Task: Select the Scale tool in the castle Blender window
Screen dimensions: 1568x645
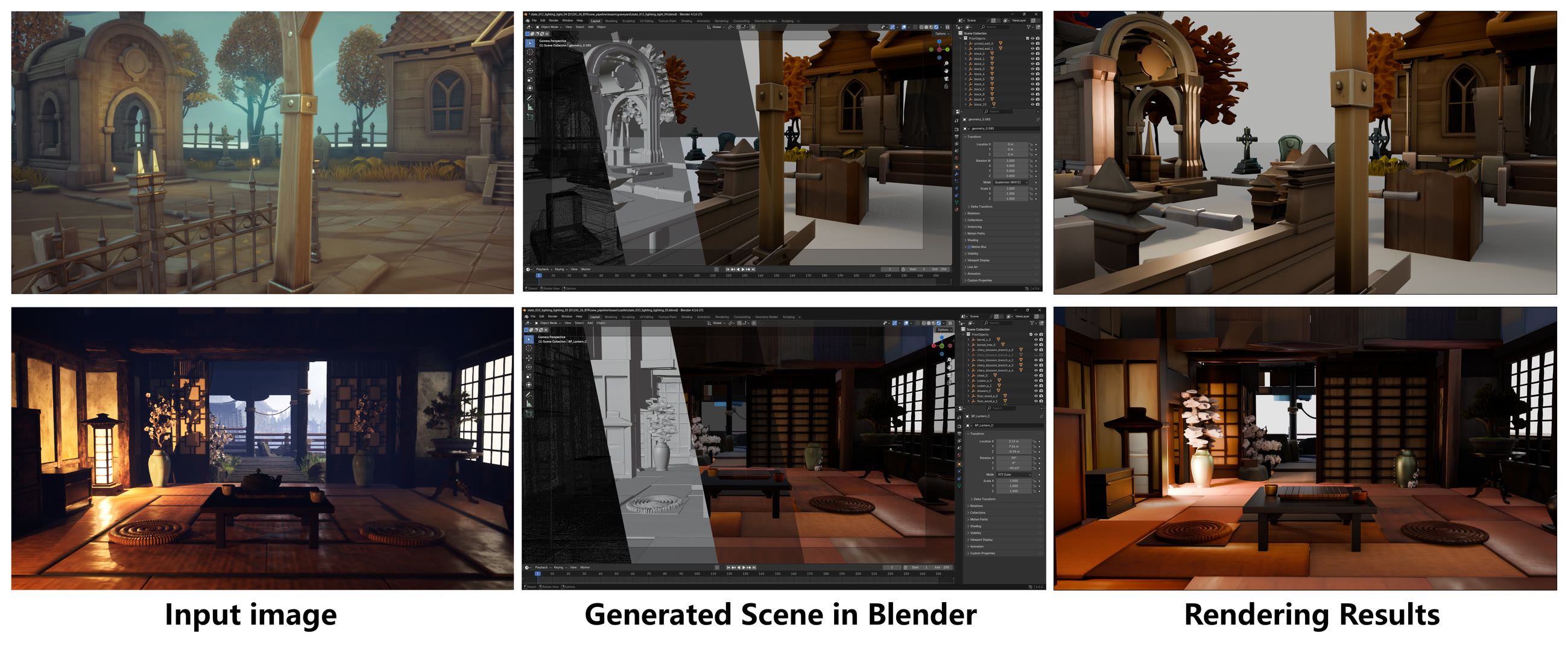Action: click(x=528, y=376)
